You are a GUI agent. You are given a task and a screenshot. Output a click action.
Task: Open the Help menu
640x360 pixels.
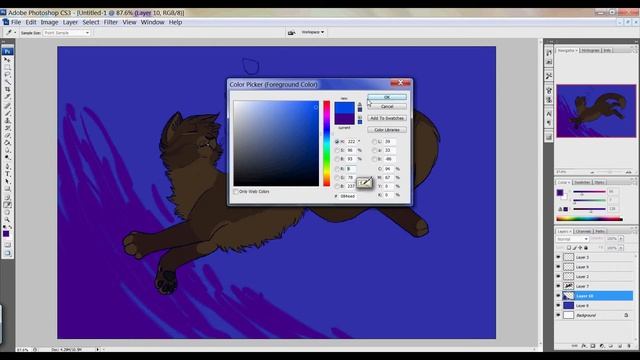click(176, 22)
